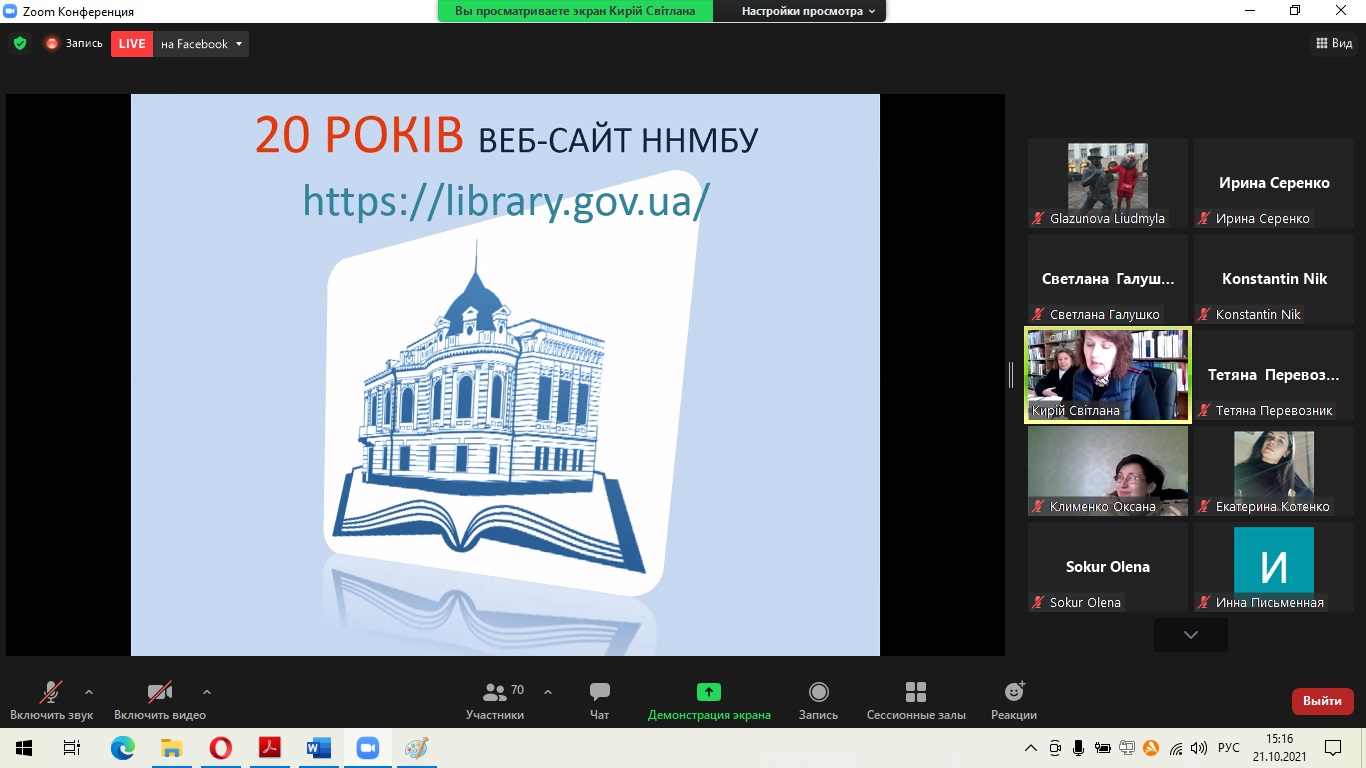Screen dimensions: 1366x768
Task: Open Adobe Acrobat from taskbar
Action: pos(269,748)
